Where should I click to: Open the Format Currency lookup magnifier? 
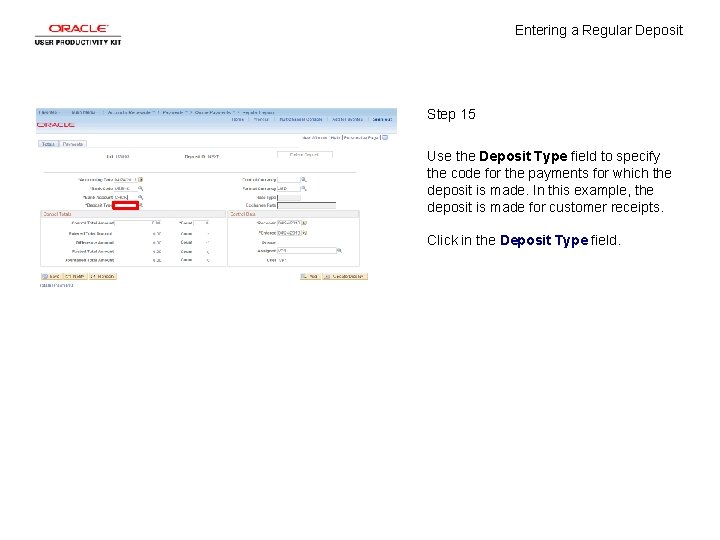304,188
